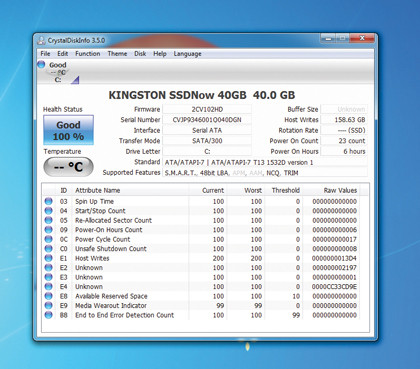Click the Attribute Name column header
Viewport: 420px width, 369px height.
click(130, 190)
